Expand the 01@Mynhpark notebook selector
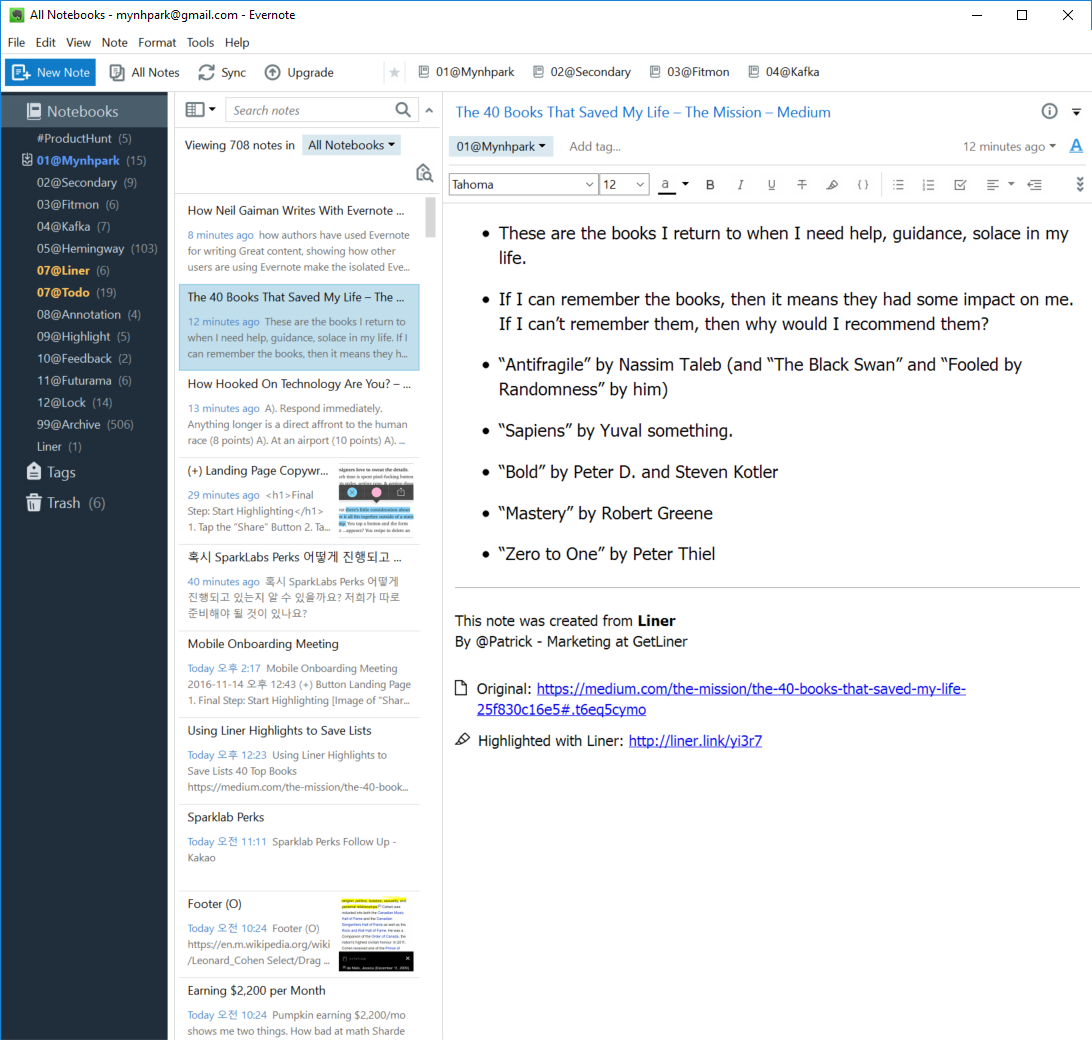This screenshot has width=1092, height=1040. click(501, 146)
